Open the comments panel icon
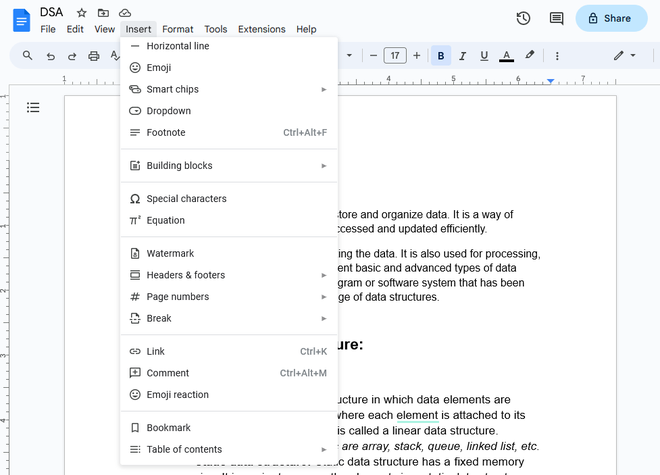The width and height of the screenshot is (660, 475). [x=556, y=18]
